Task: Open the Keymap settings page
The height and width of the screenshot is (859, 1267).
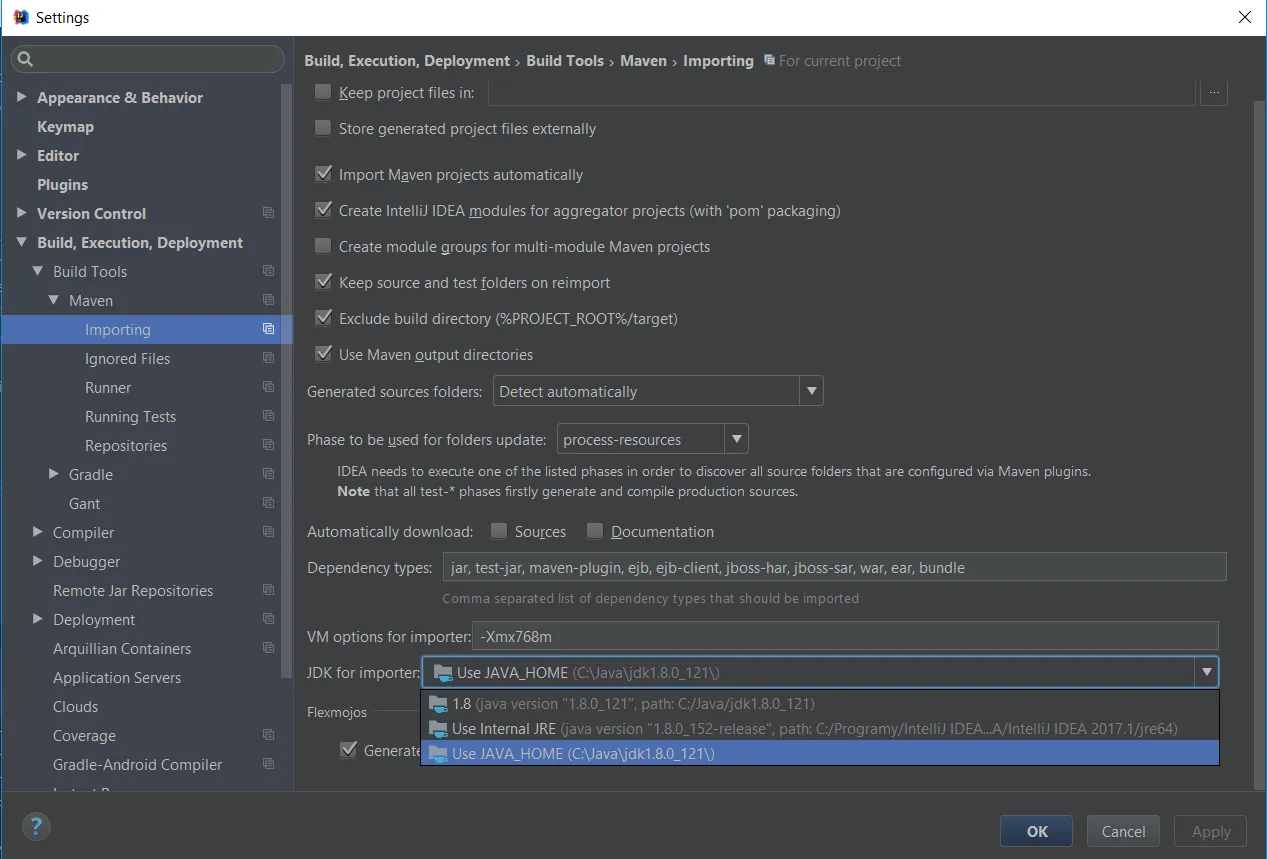Action: tap(65, 126)
